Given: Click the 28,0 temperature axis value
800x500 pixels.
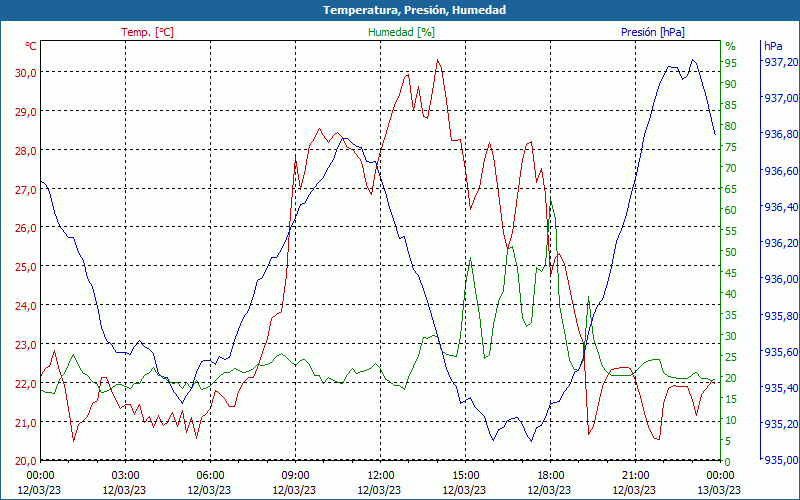Looking at the screenshot, I should [26, 151].
